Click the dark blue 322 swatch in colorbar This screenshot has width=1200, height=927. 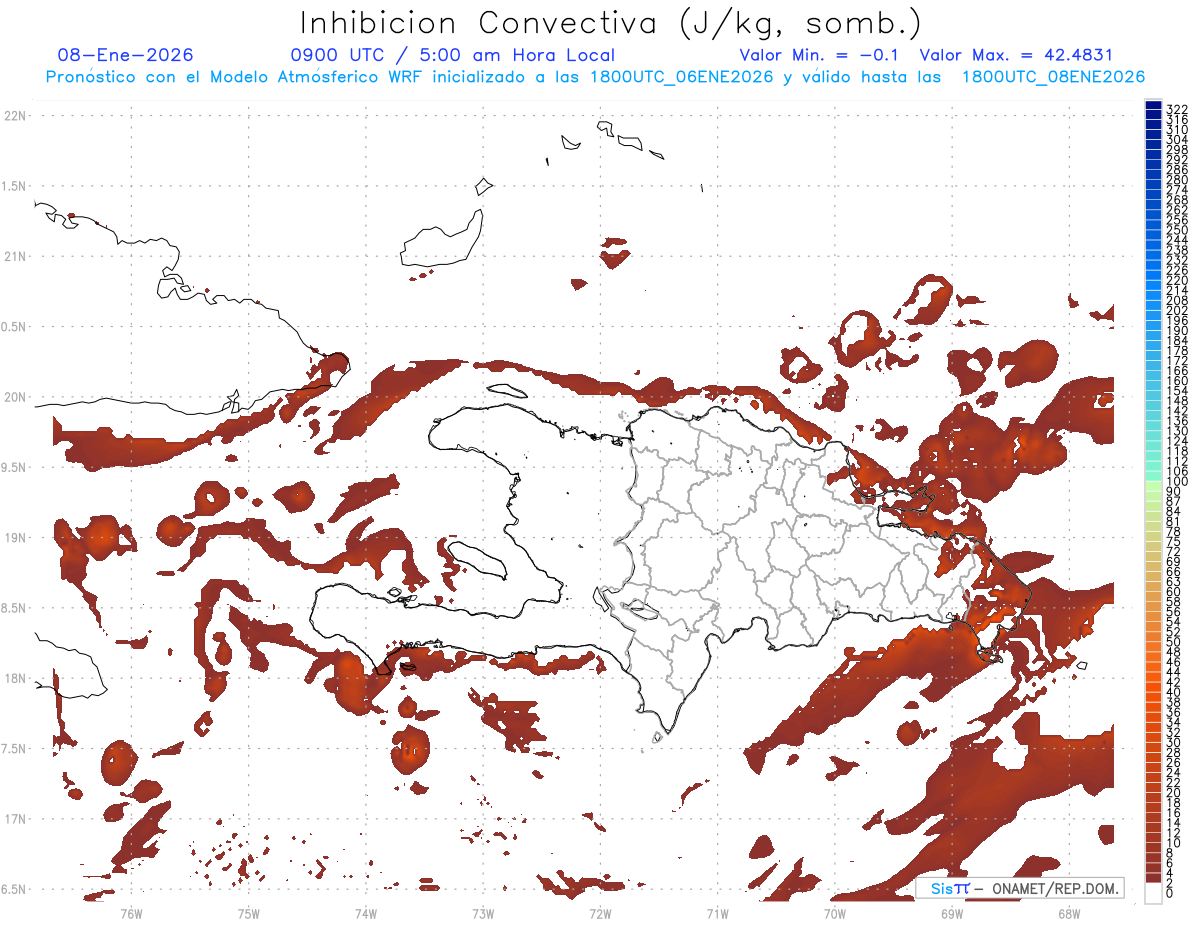coord(1153,107)
